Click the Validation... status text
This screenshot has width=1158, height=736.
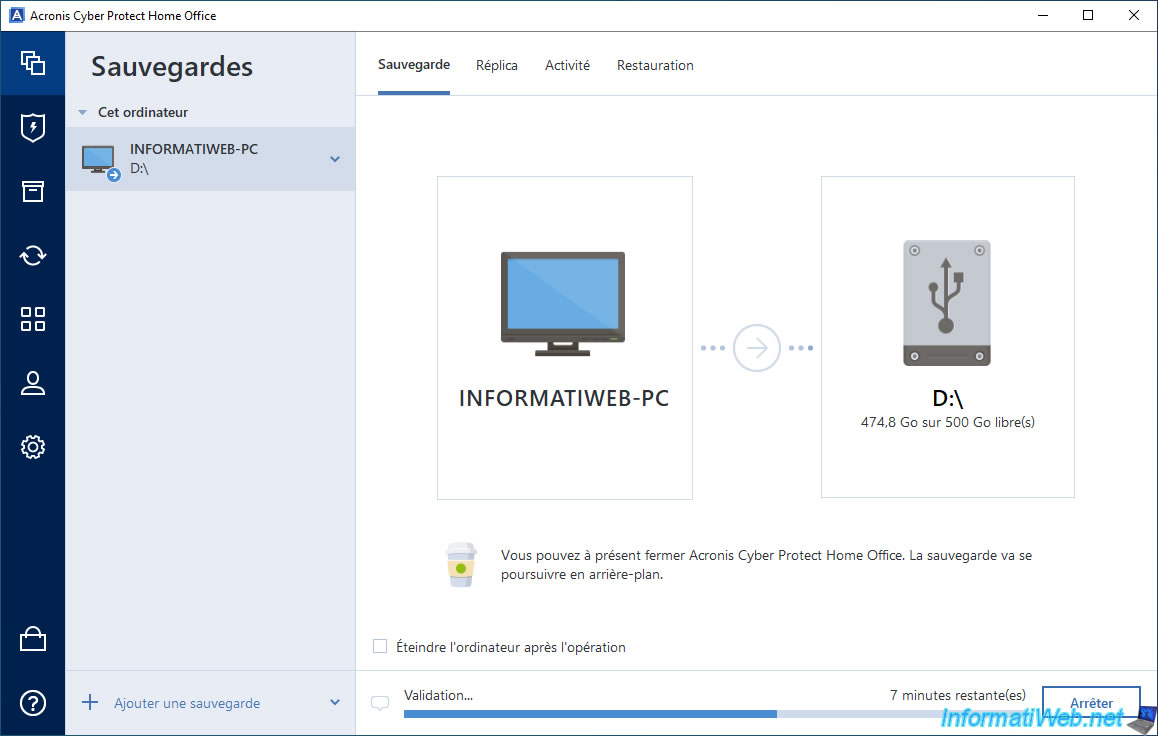click(x=438, y=695)
